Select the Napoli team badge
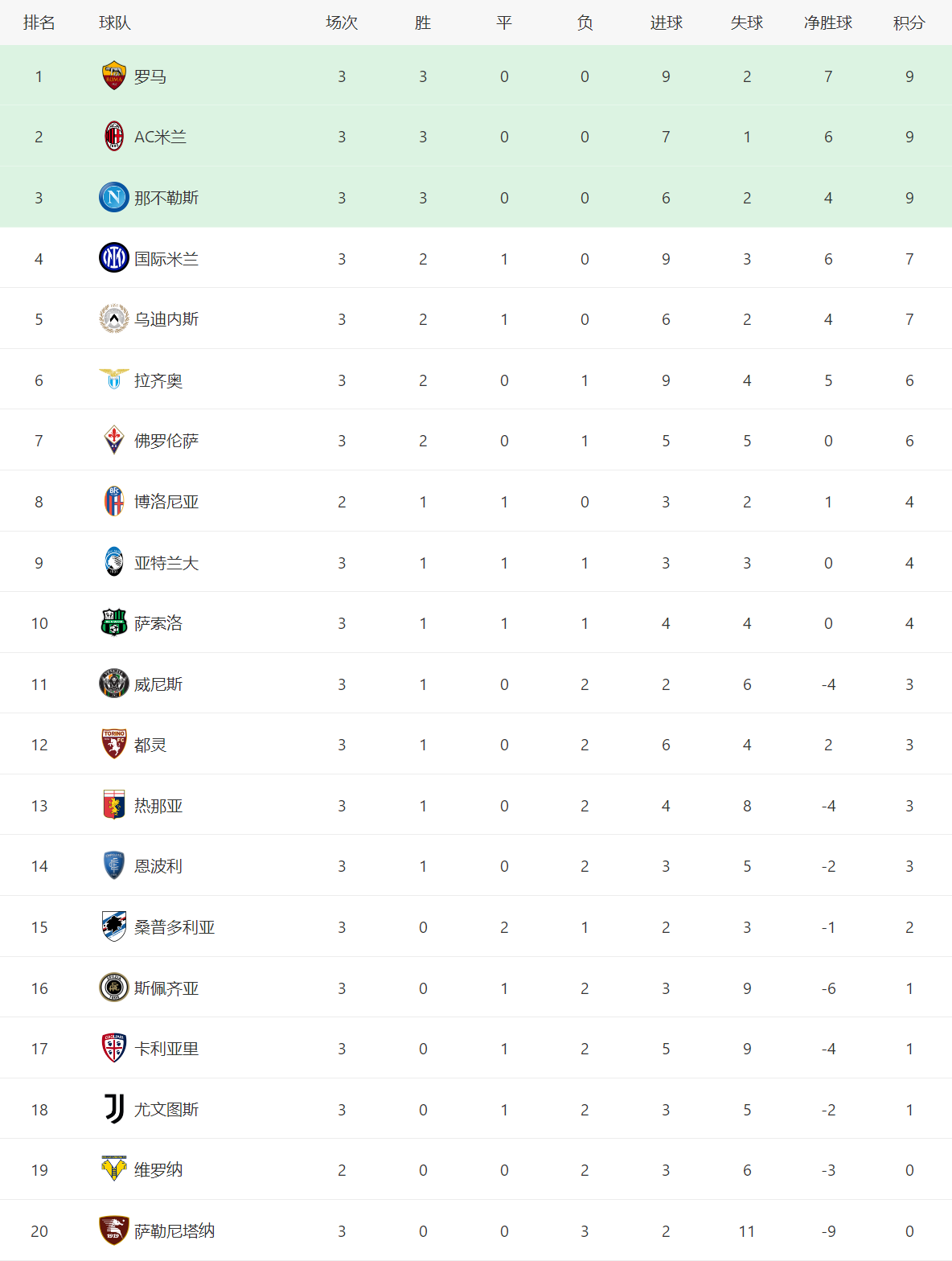The height and width of the screenshot is (1261, 952). click(x=114, y=198)
